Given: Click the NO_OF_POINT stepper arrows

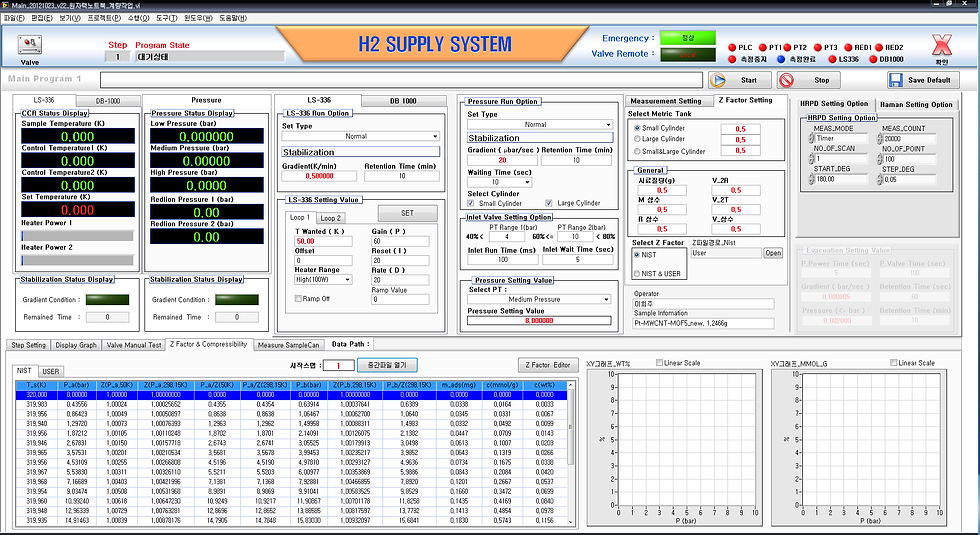Looking at the screenshot, I should 880,159.
